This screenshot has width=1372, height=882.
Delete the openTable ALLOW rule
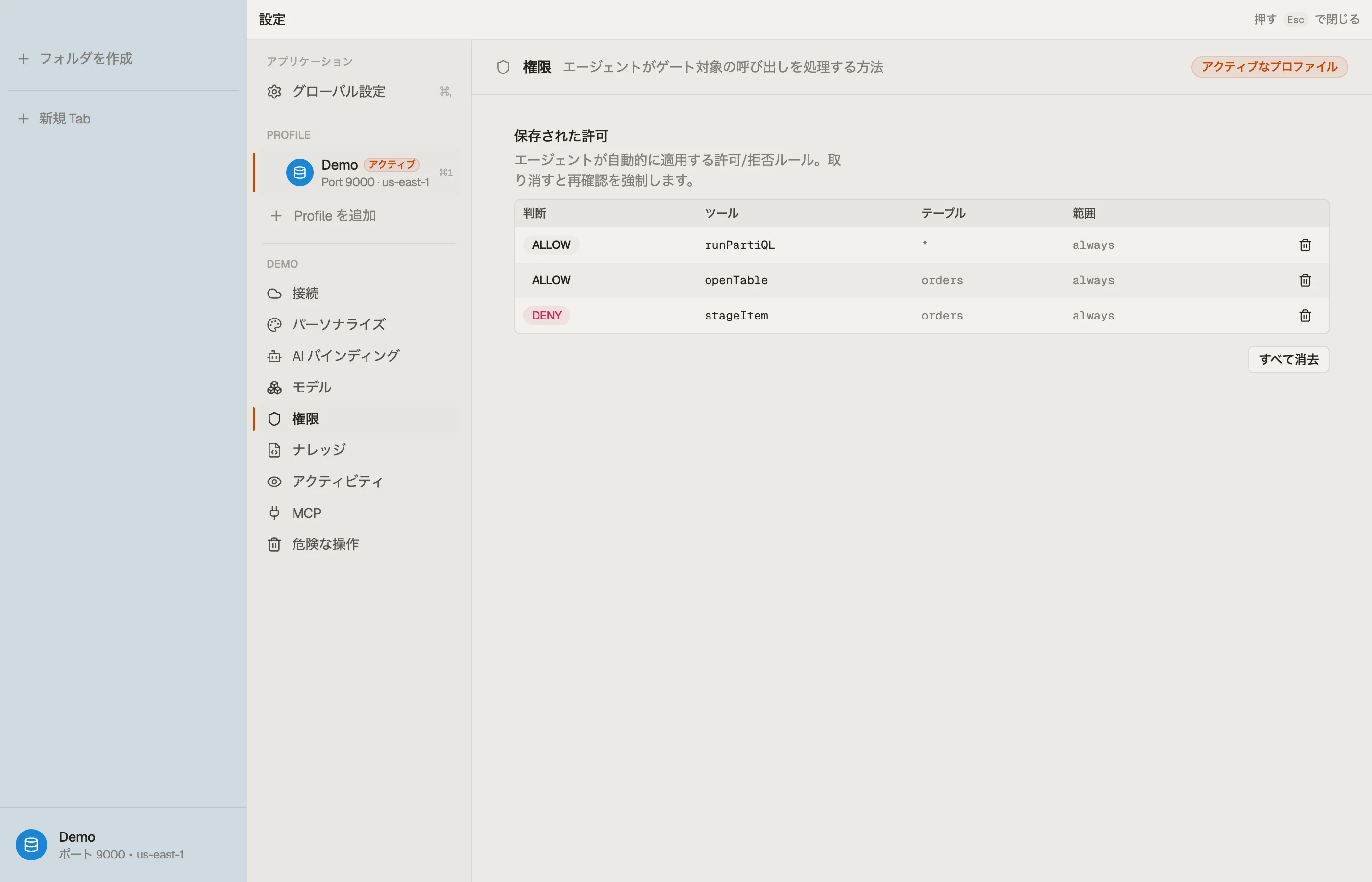pyautogui.click(x=1305, y=280)
